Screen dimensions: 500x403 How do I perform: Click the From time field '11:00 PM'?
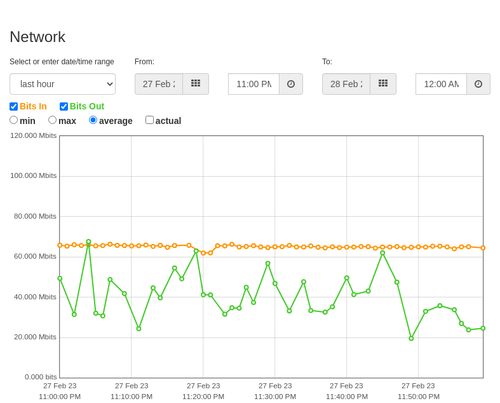pyautogui.click(x=254, y=84)
